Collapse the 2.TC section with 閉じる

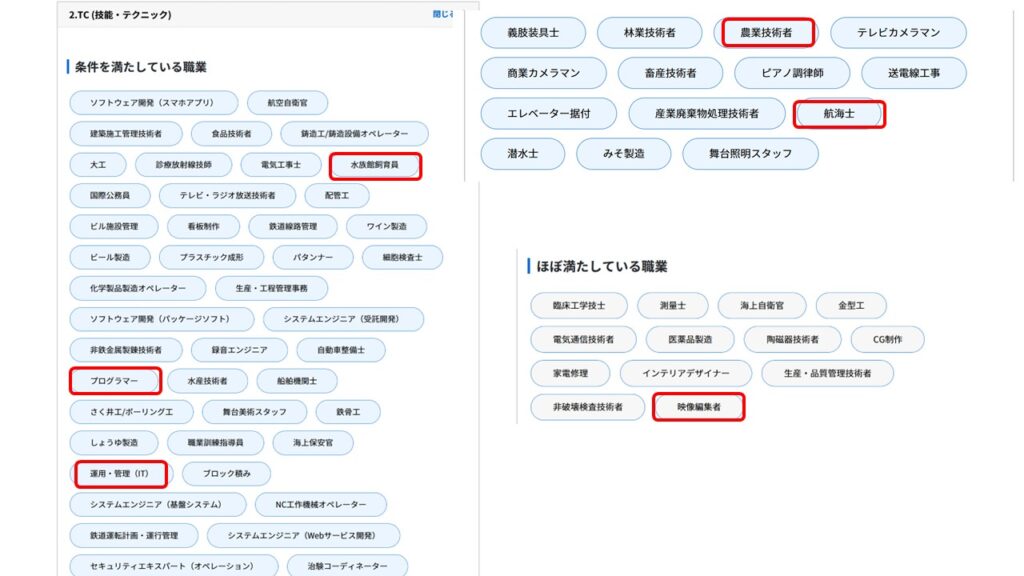[442, 14]
